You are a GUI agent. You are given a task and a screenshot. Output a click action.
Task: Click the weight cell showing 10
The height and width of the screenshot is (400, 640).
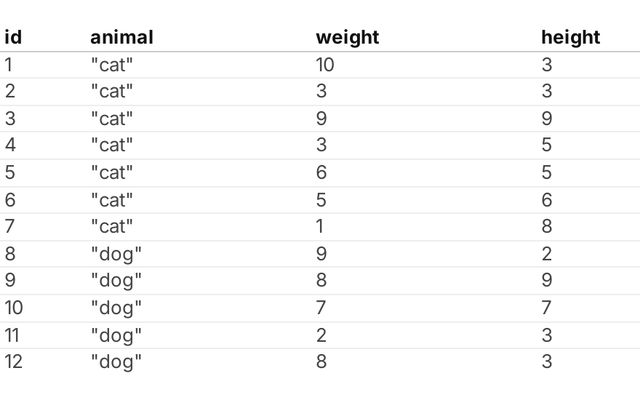click(326, 65)
